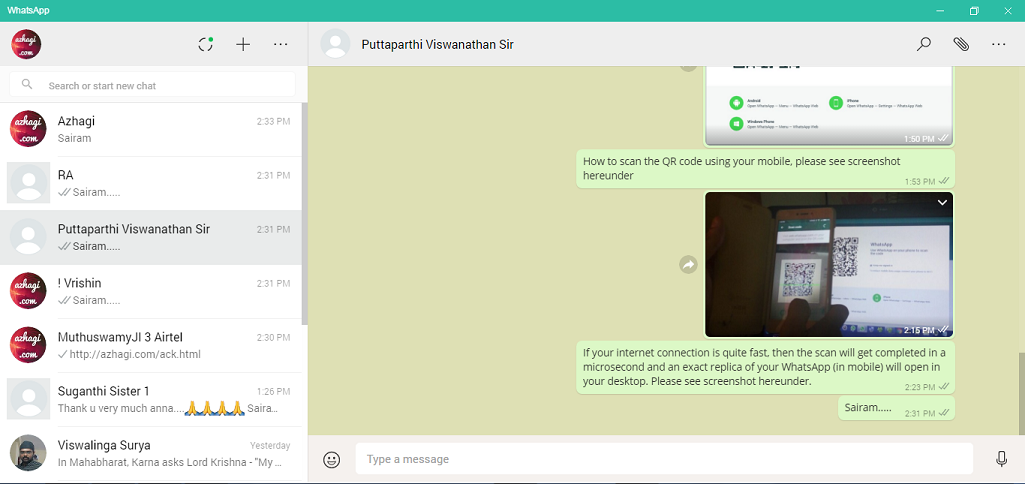Click the search or start new chat field
The image size is (1025, 484).
point(152,85)
